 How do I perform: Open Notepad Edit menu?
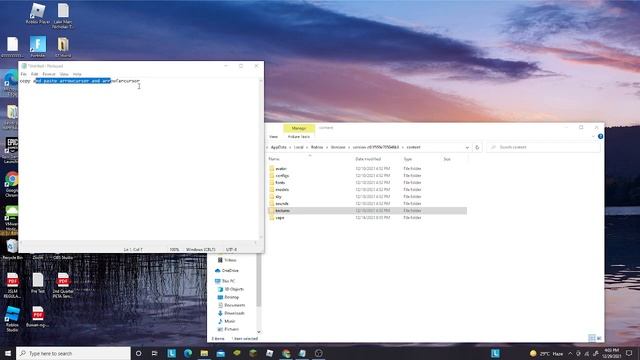tap(35, 74)
